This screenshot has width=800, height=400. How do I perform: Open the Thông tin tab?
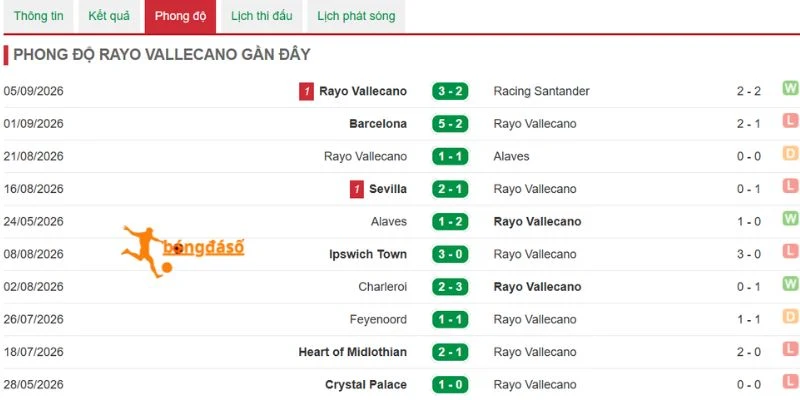click(39, 16)
